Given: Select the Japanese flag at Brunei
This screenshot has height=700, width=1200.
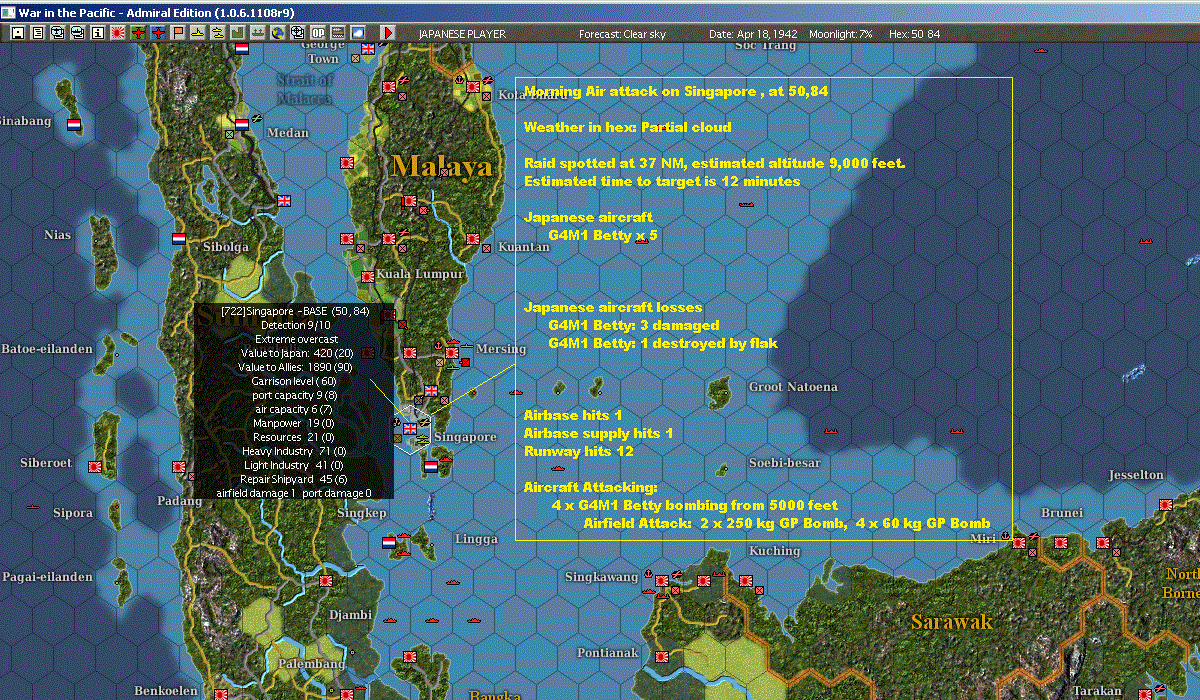Looking at the screenshot, I should (x=1060, y=542).
